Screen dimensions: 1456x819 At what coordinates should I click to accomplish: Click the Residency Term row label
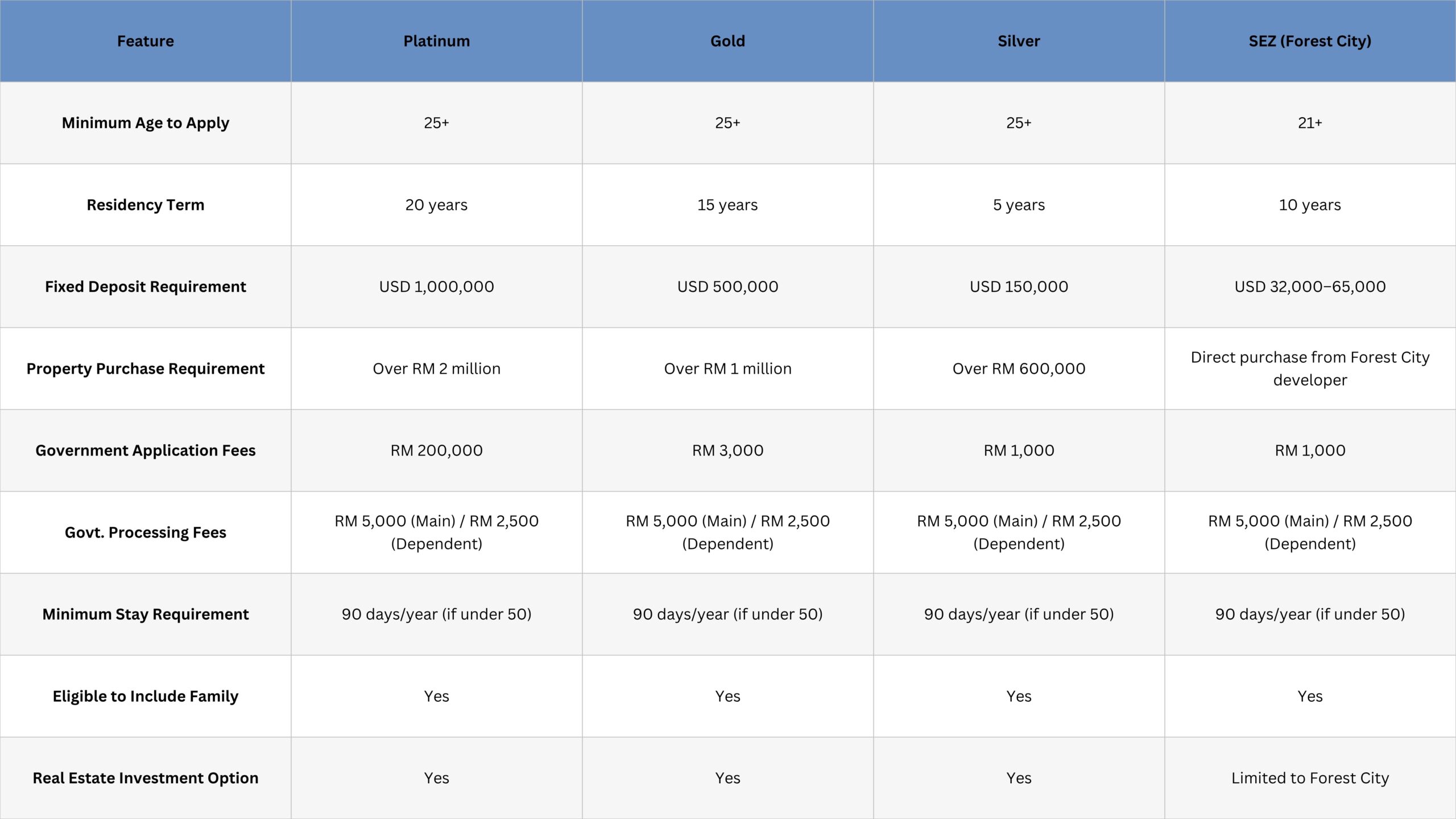click(x=146, y=205)
